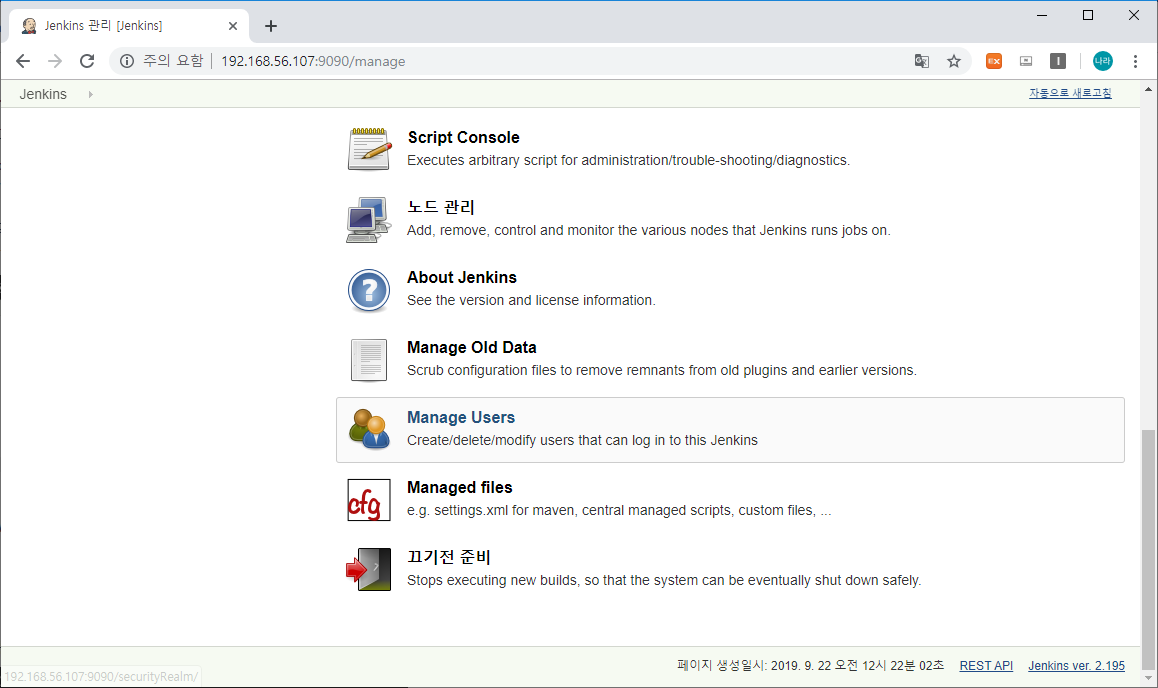1158x688 pixels.
Task: Open the 끄기전 준비 link
Action: pyautogui.click(x=448, y=557)
